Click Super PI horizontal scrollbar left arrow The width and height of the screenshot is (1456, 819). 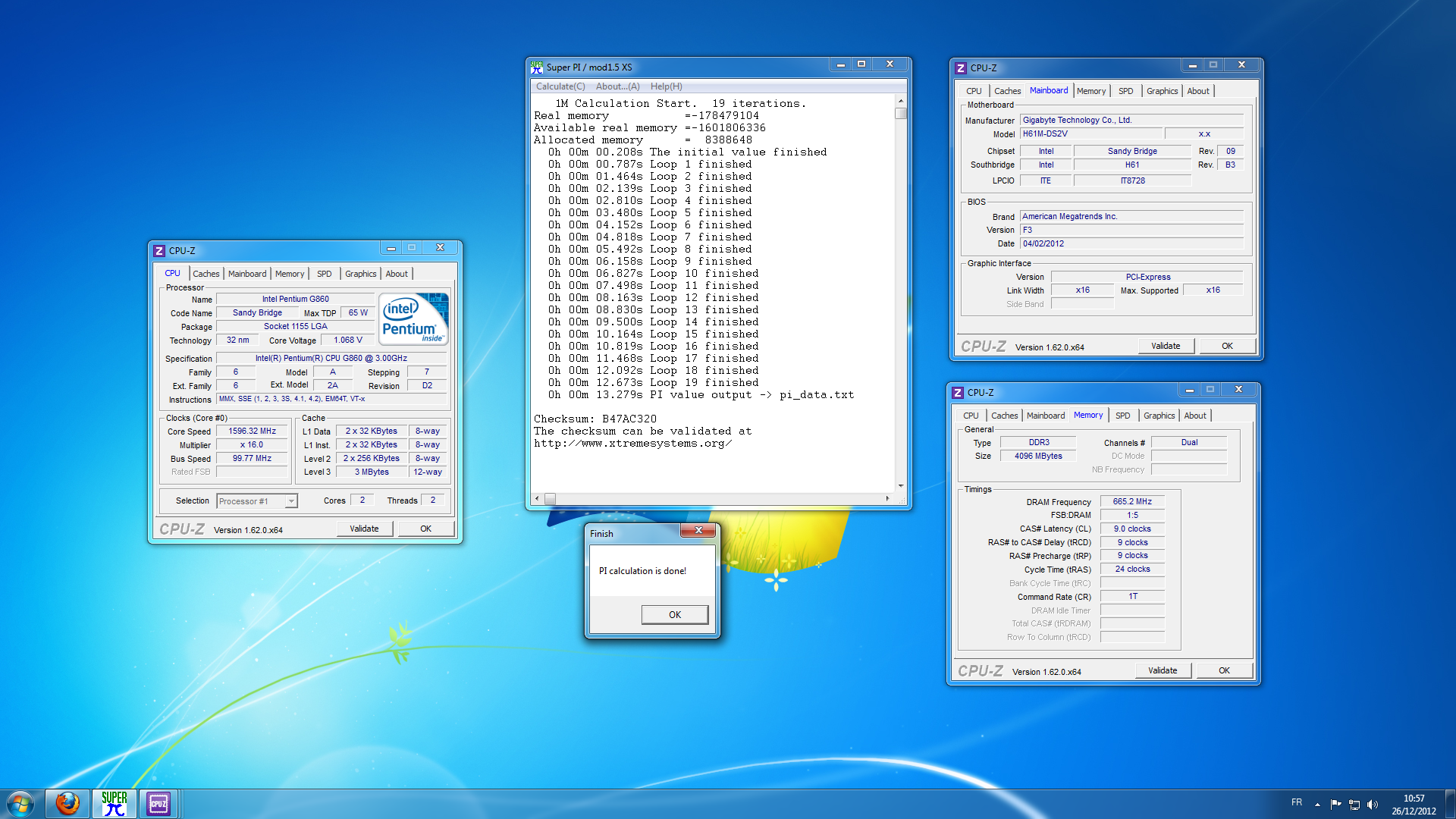point(538,498)
